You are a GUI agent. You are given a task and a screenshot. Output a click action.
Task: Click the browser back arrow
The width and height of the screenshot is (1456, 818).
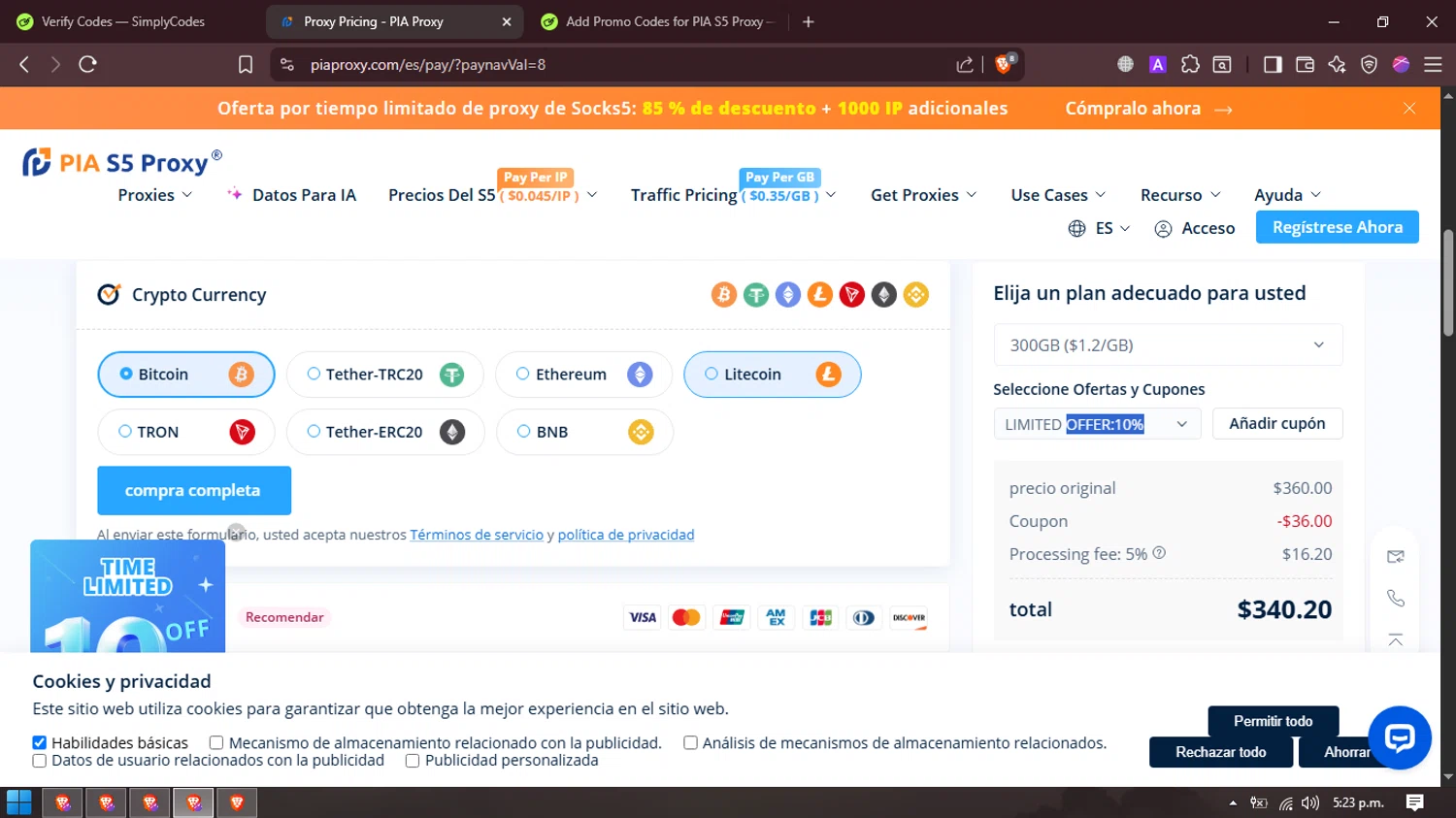[24, 64]
